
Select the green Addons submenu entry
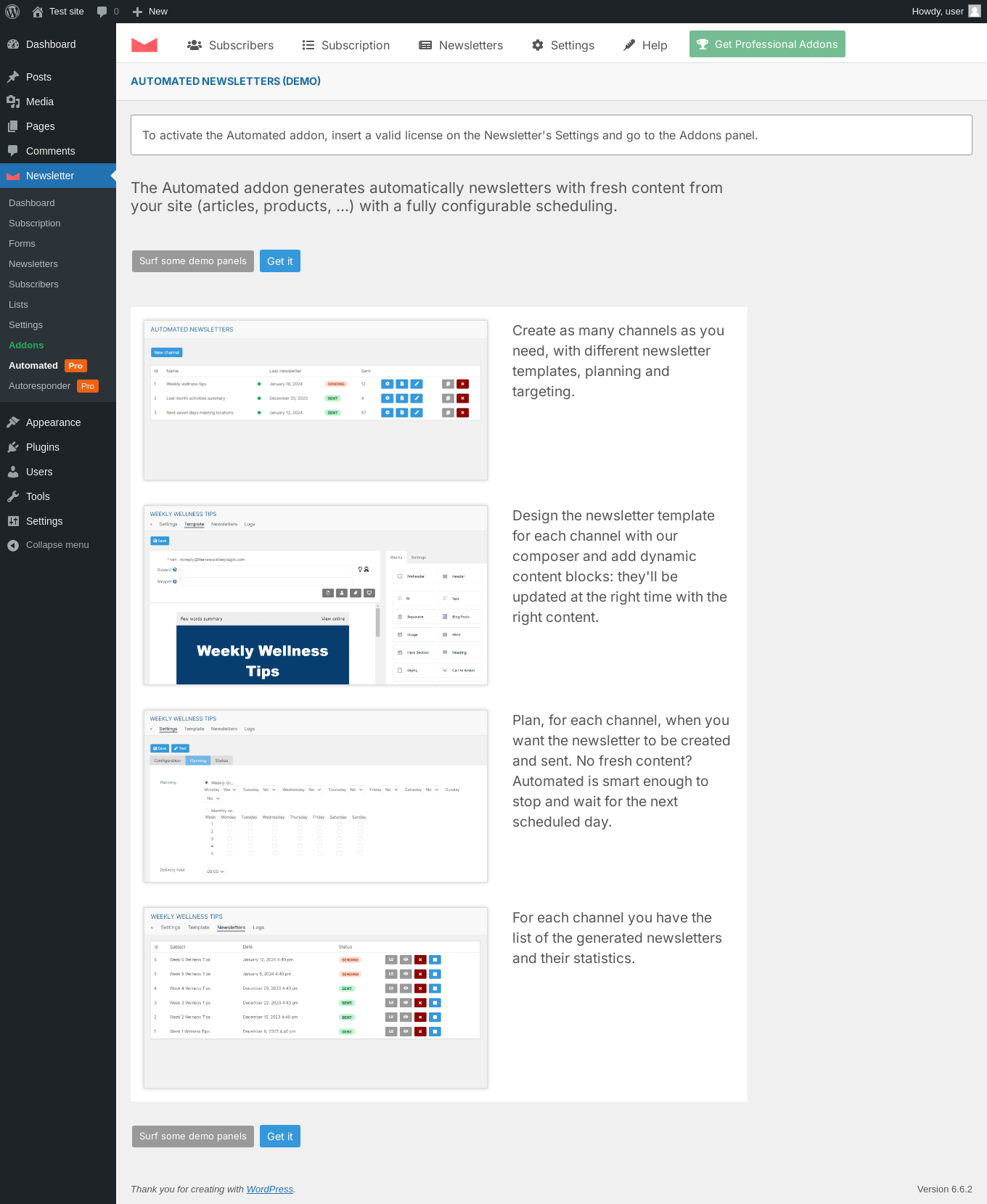pos(26,345)
